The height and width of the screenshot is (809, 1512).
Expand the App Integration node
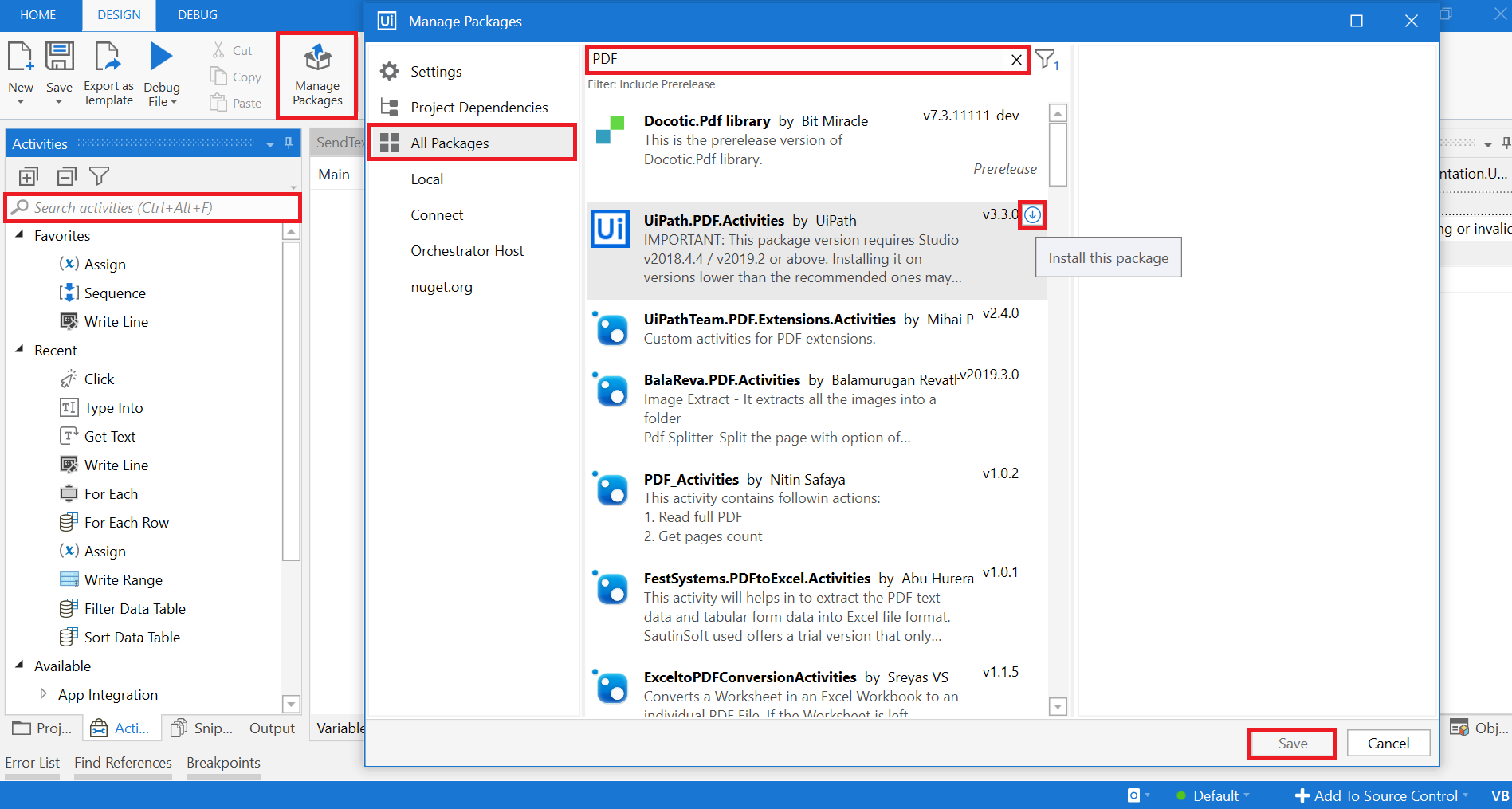click(x=43, y=694)
